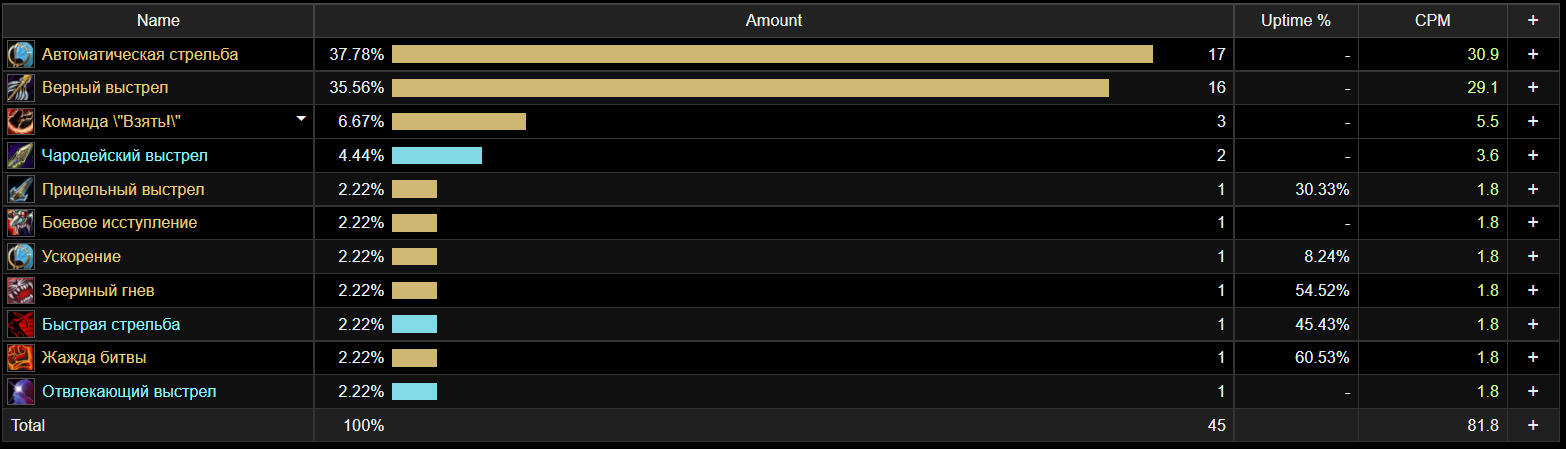Click the Автоматическая стрельба spell icon
Screen dimensions: 1566x449
21,54
